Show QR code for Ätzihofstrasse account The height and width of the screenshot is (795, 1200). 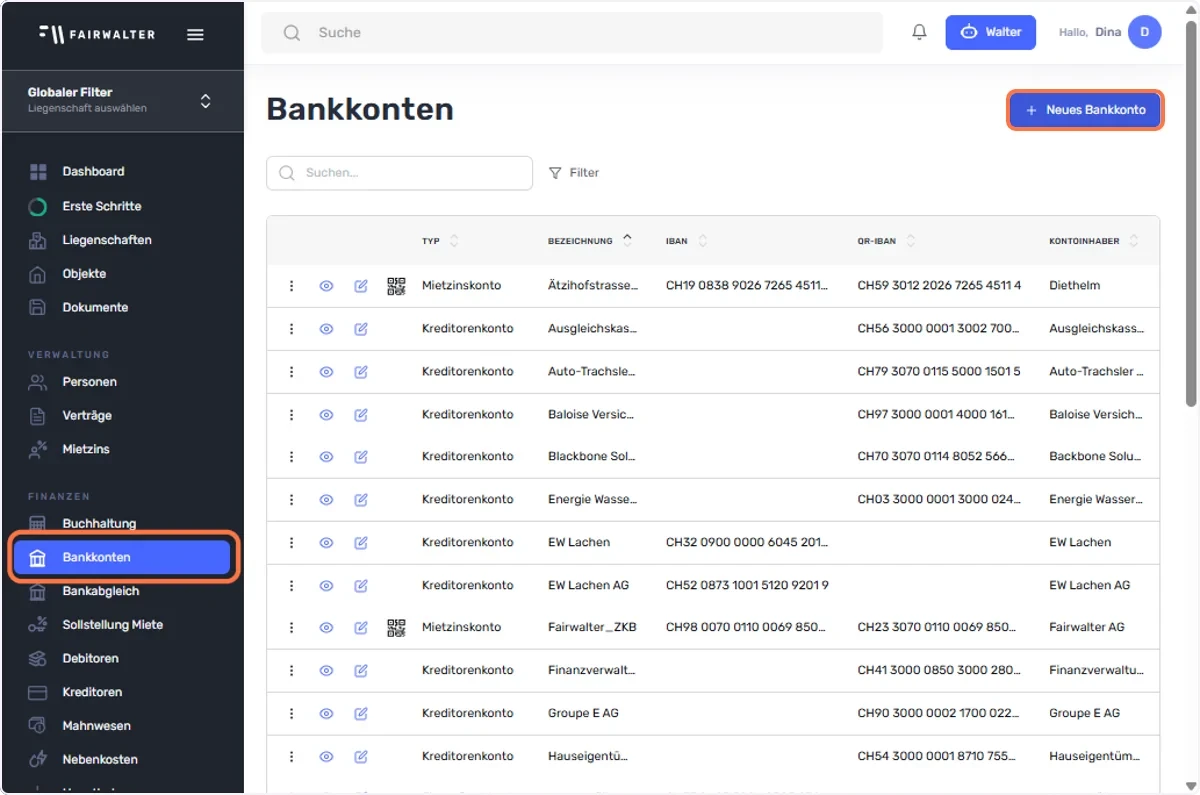tap(396, 286)
